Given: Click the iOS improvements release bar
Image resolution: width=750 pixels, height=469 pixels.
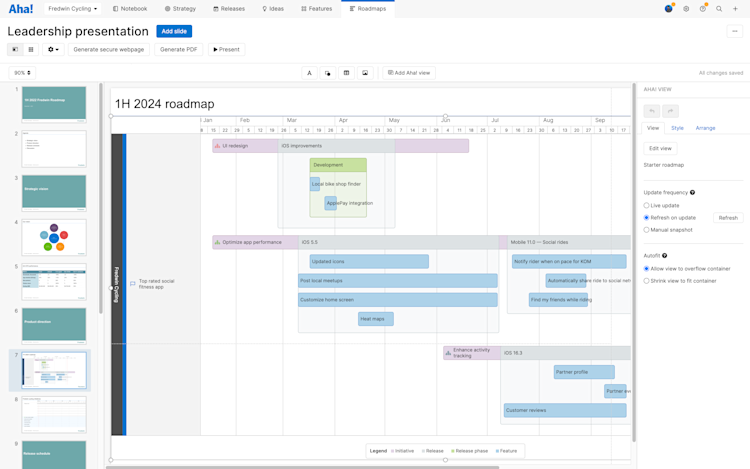Looking at the screenshot, I should 337,146.
